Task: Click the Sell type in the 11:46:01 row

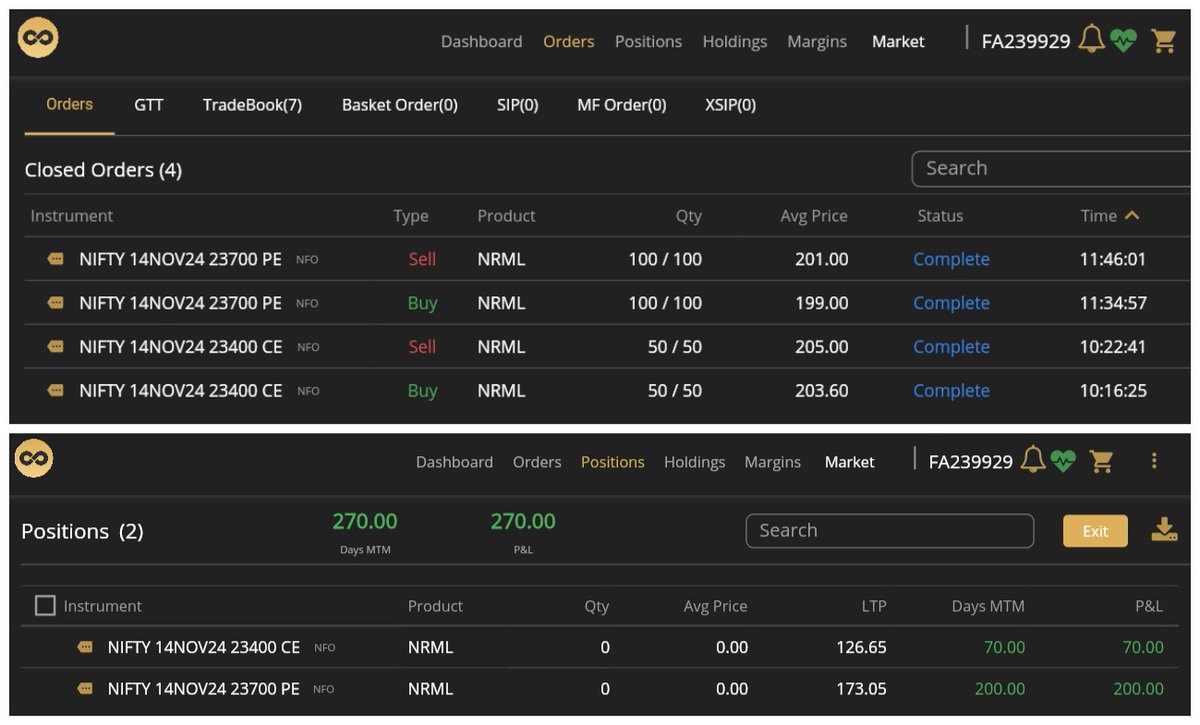Action: click(x=422, y=259)
